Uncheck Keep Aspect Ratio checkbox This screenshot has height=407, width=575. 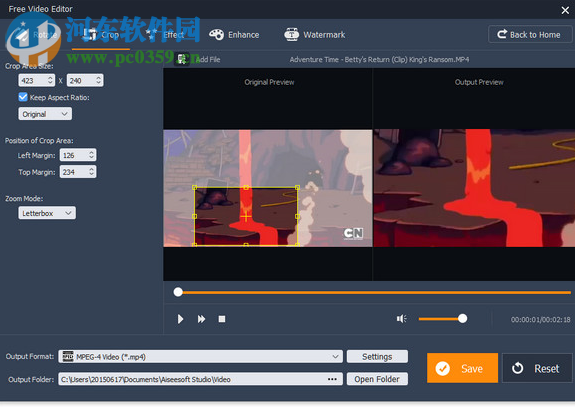tap(23, 97)
